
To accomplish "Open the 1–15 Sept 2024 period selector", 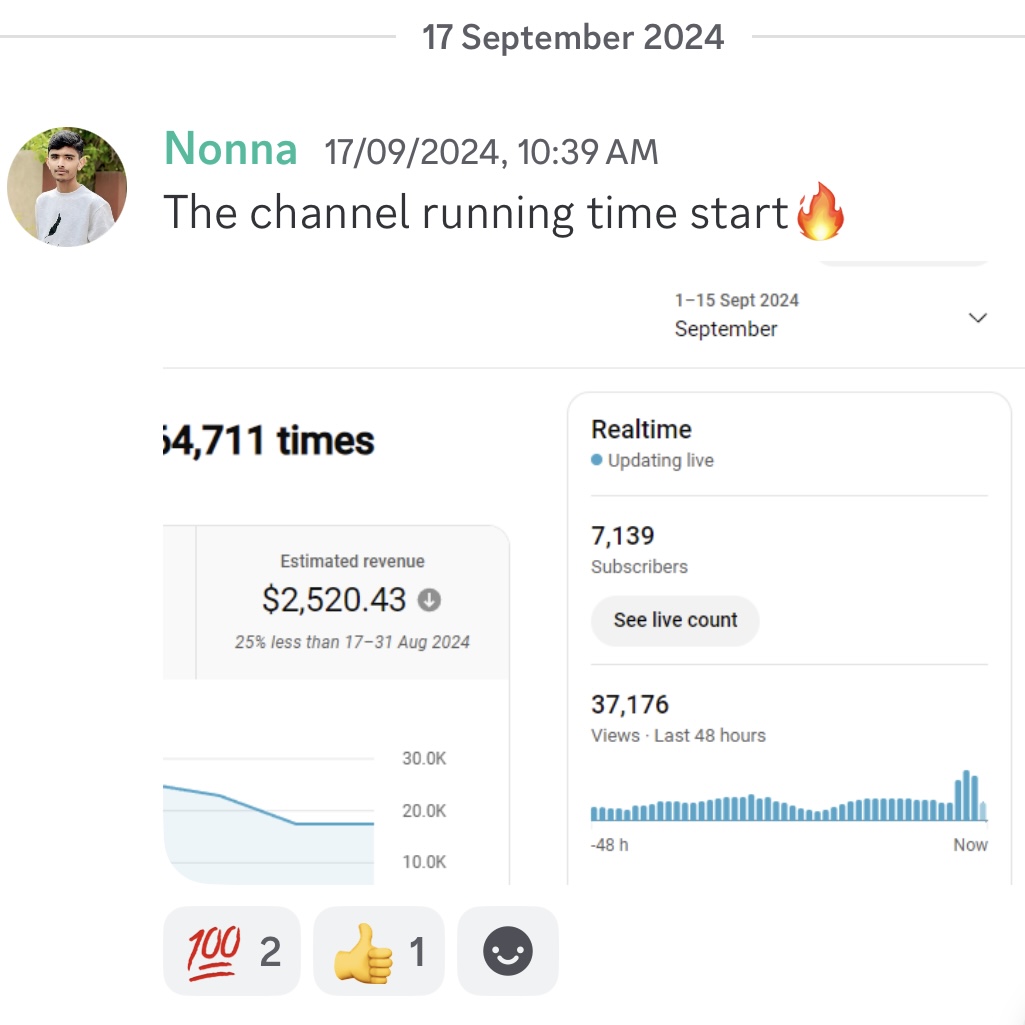I will coord(830,316).
